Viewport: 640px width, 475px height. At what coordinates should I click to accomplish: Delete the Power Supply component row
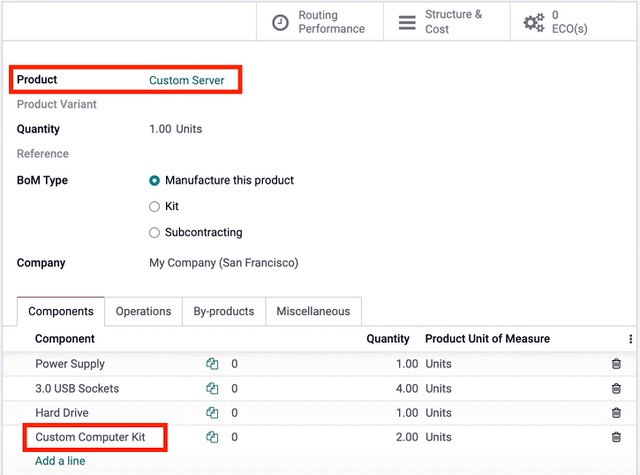[x=616, y=364]
